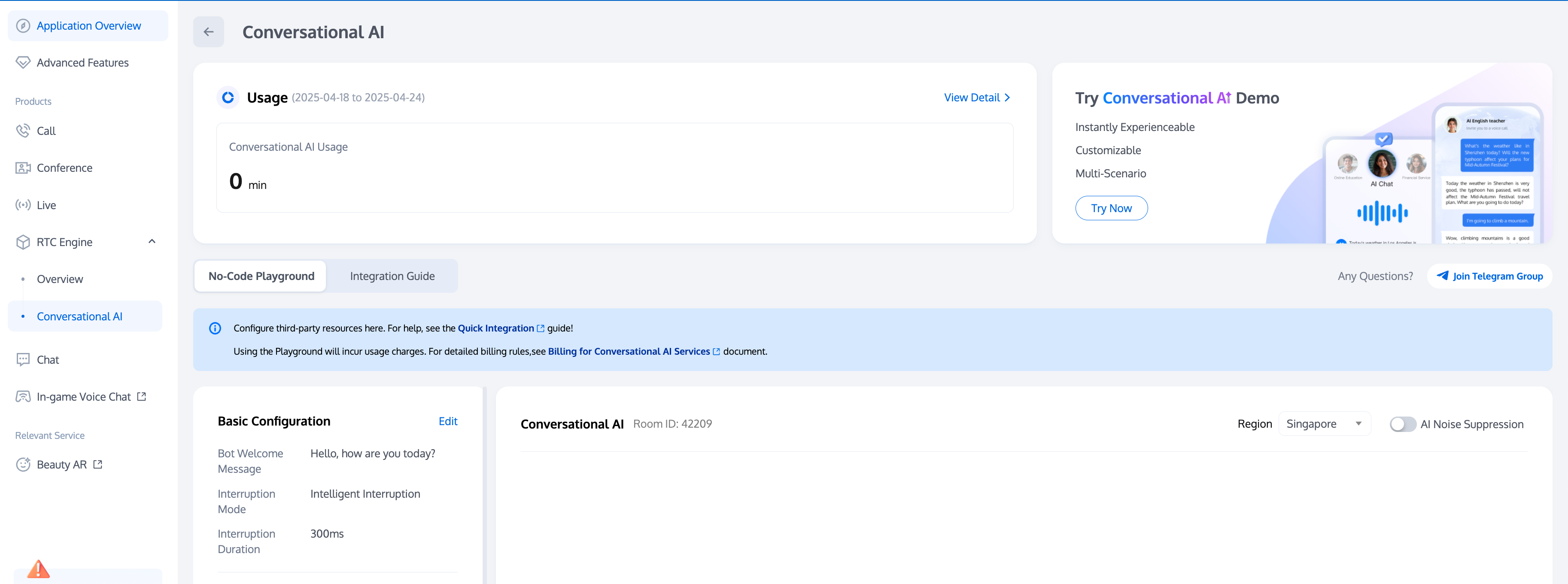Viewport: 1568px width, 584px height.
Task: Click Join Telegram Group button
Action: [1489, 277]
